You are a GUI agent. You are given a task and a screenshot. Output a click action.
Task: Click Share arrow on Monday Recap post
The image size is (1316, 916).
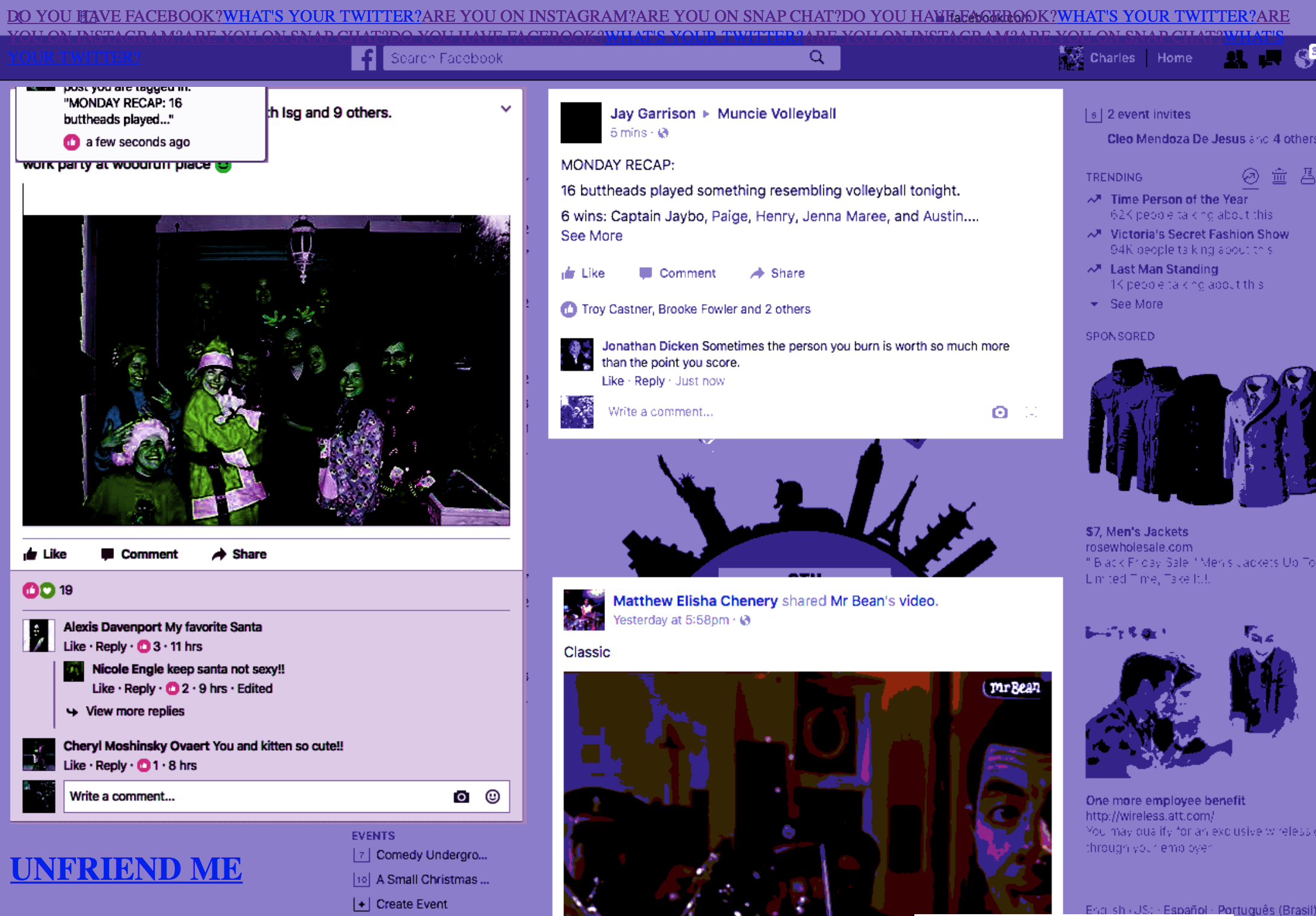coord(777,273)
